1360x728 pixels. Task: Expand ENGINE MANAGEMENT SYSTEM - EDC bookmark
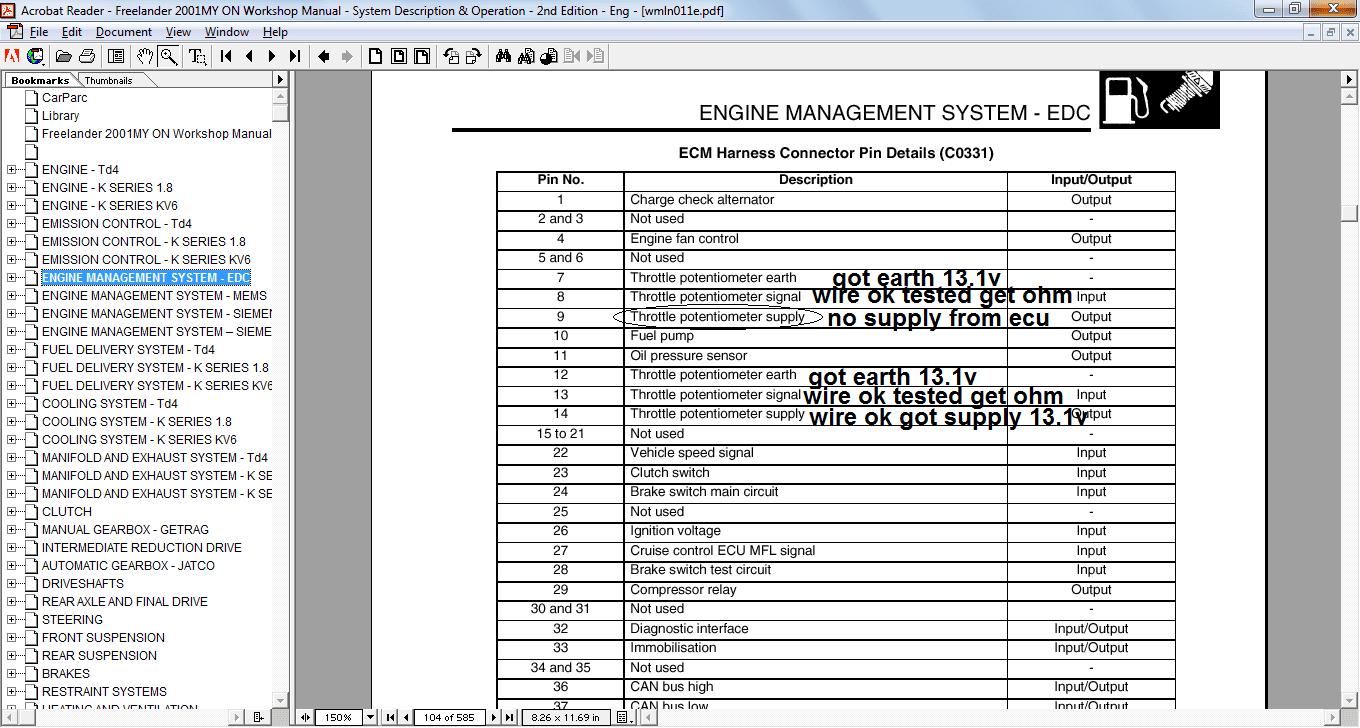[x=12, y=278]
